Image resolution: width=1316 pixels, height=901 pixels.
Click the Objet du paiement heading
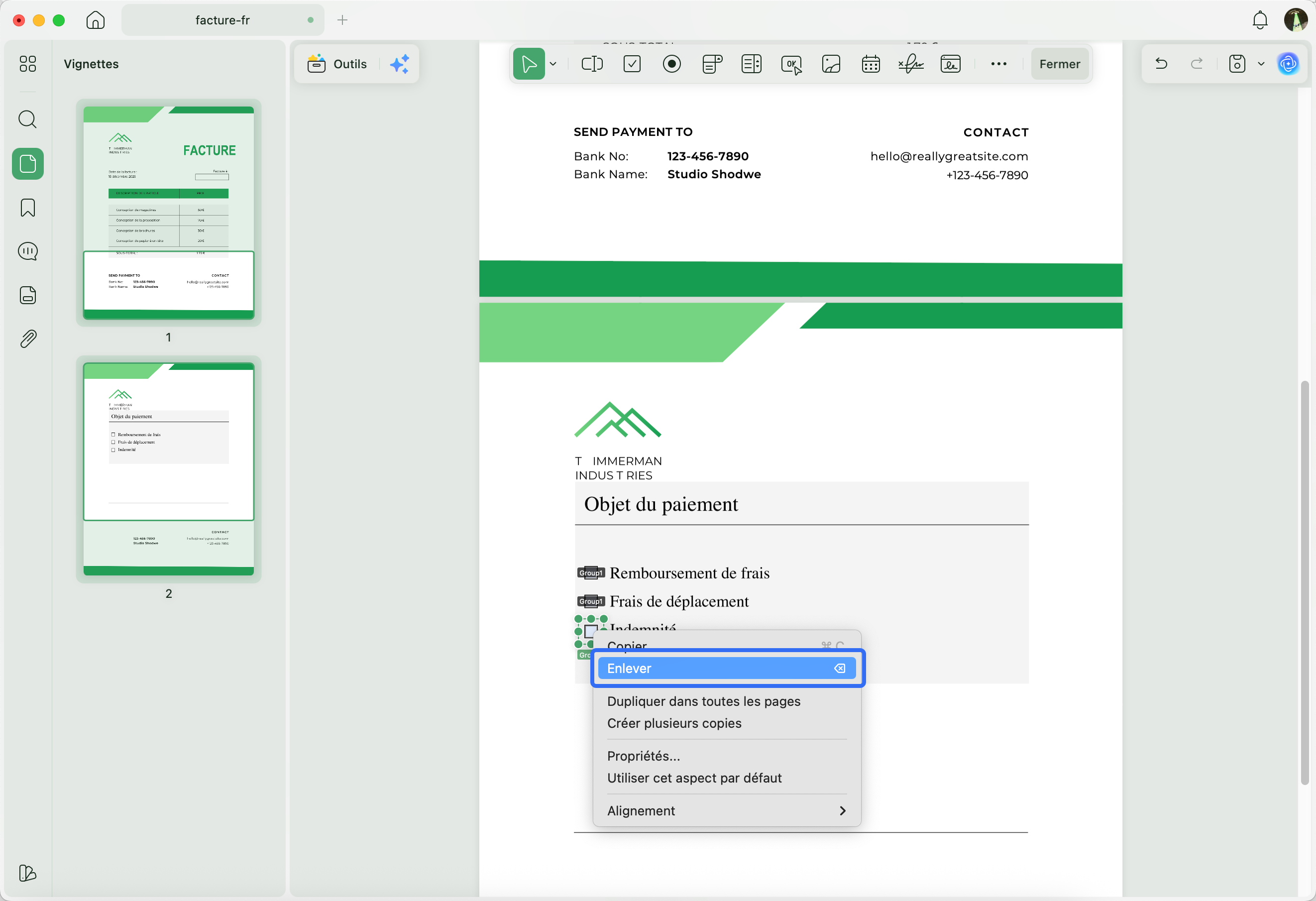661,504
